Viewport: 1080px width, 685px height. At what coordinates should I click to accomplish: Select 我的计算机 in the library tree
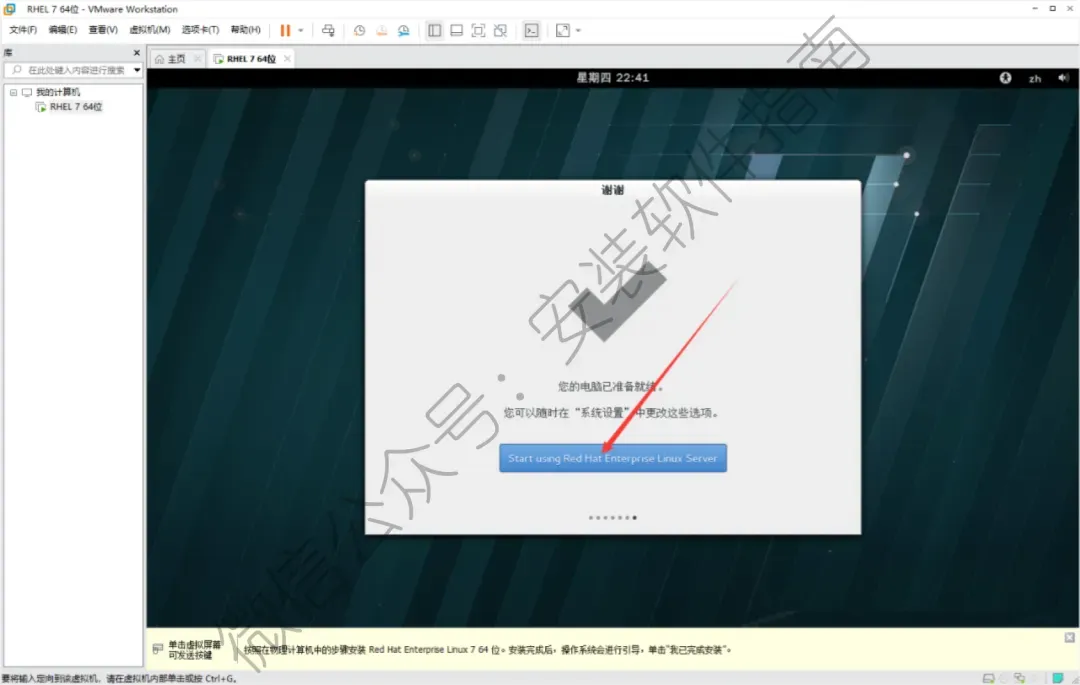point(58,92)
